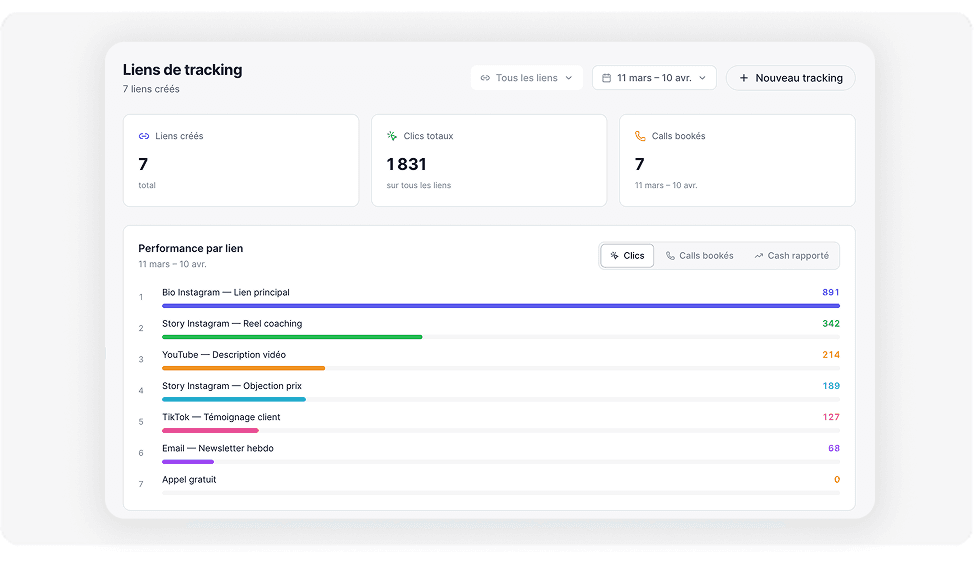The height and width of the screenshot is (569, 979).
Task: Click the 7 liens créés subtitle
Action: [151, 89]
